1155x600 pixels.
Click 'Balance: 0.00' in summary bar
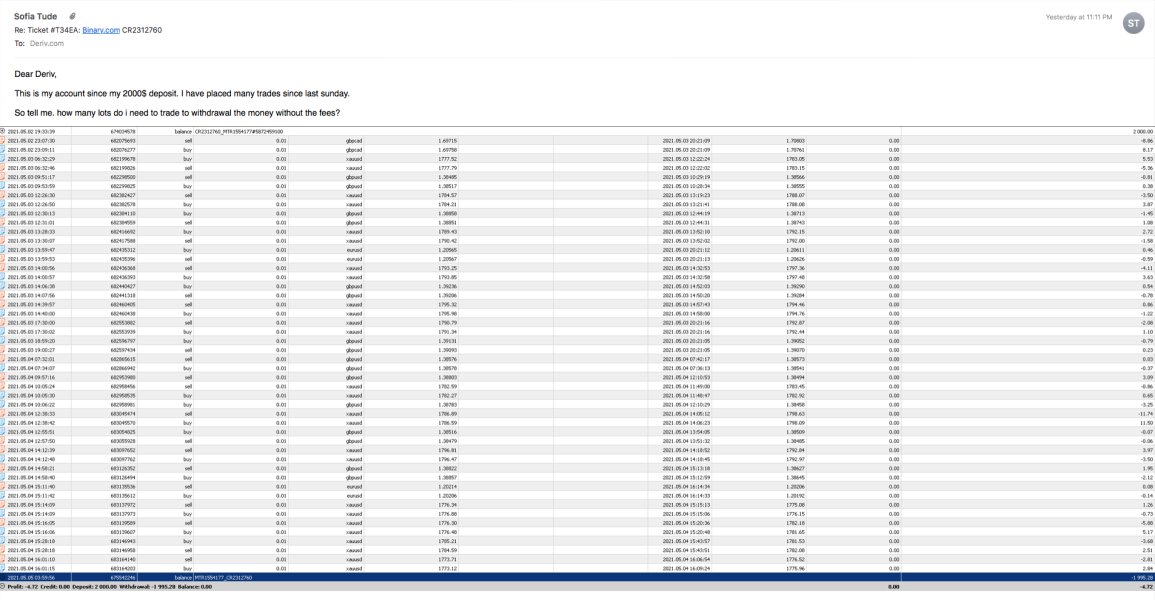pos(197,587)
